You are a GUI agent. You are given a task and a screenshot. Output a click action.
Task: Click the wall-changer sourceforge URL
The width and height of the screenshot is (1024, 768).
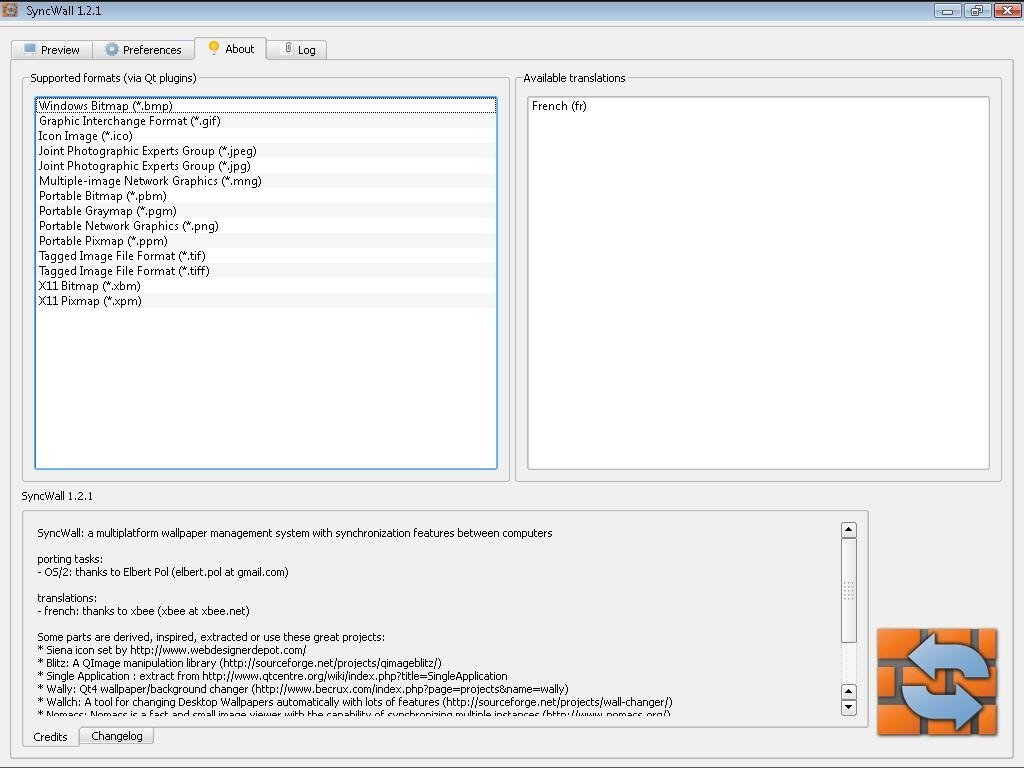pos(557,702)
